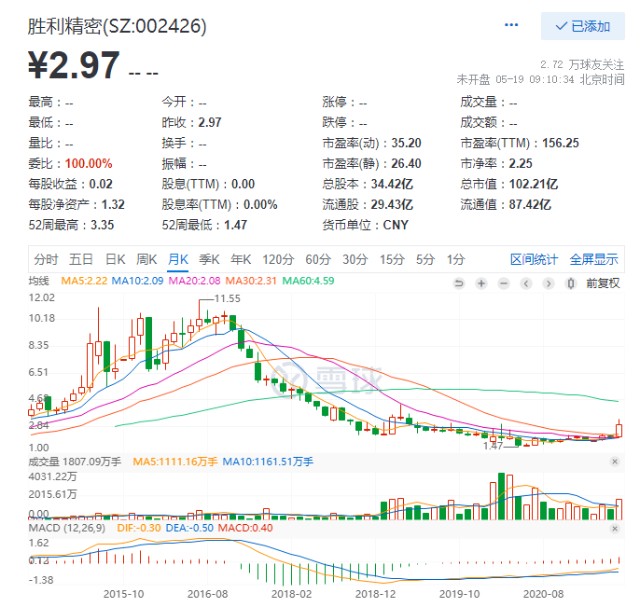Close the 成交量 volume panel
Image resolution: width=640 pixels, height=607 pixels.
pyautogui.click(x=614, y=462)
